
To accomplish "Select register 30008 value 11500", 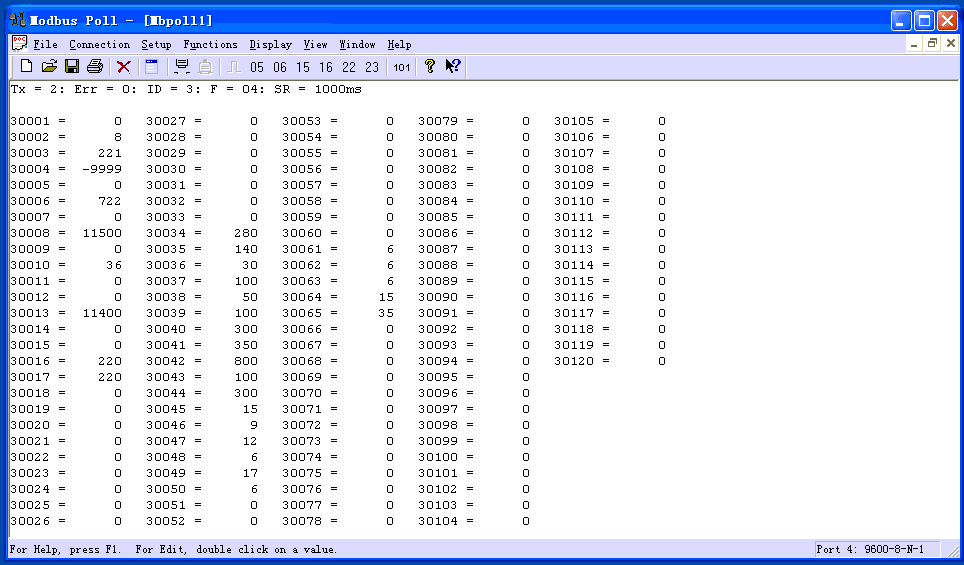I will [x=102, y=233].
